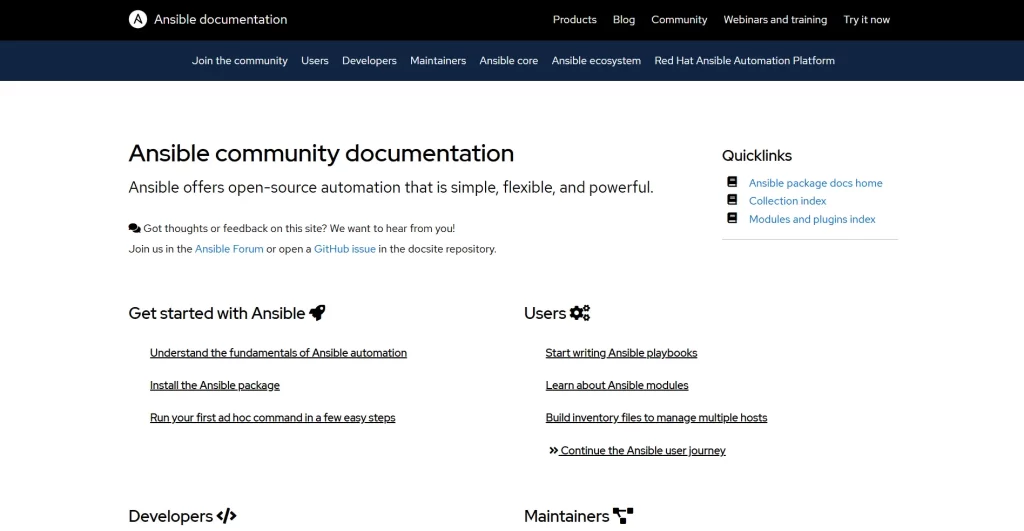Click the gears icon next to Users heading
The width and height of the screenshot is (1024, 531).
click(580, 313)
